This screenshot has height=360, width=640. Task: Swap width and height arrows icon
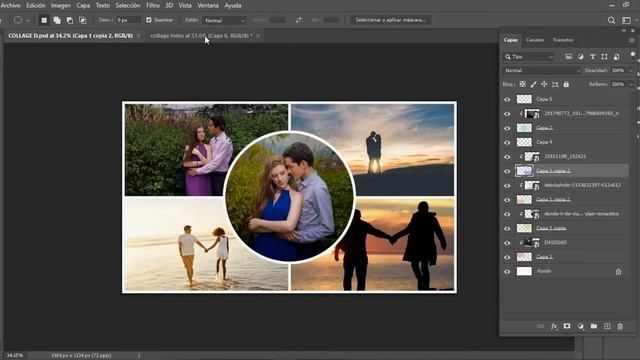tap(299, 20)
